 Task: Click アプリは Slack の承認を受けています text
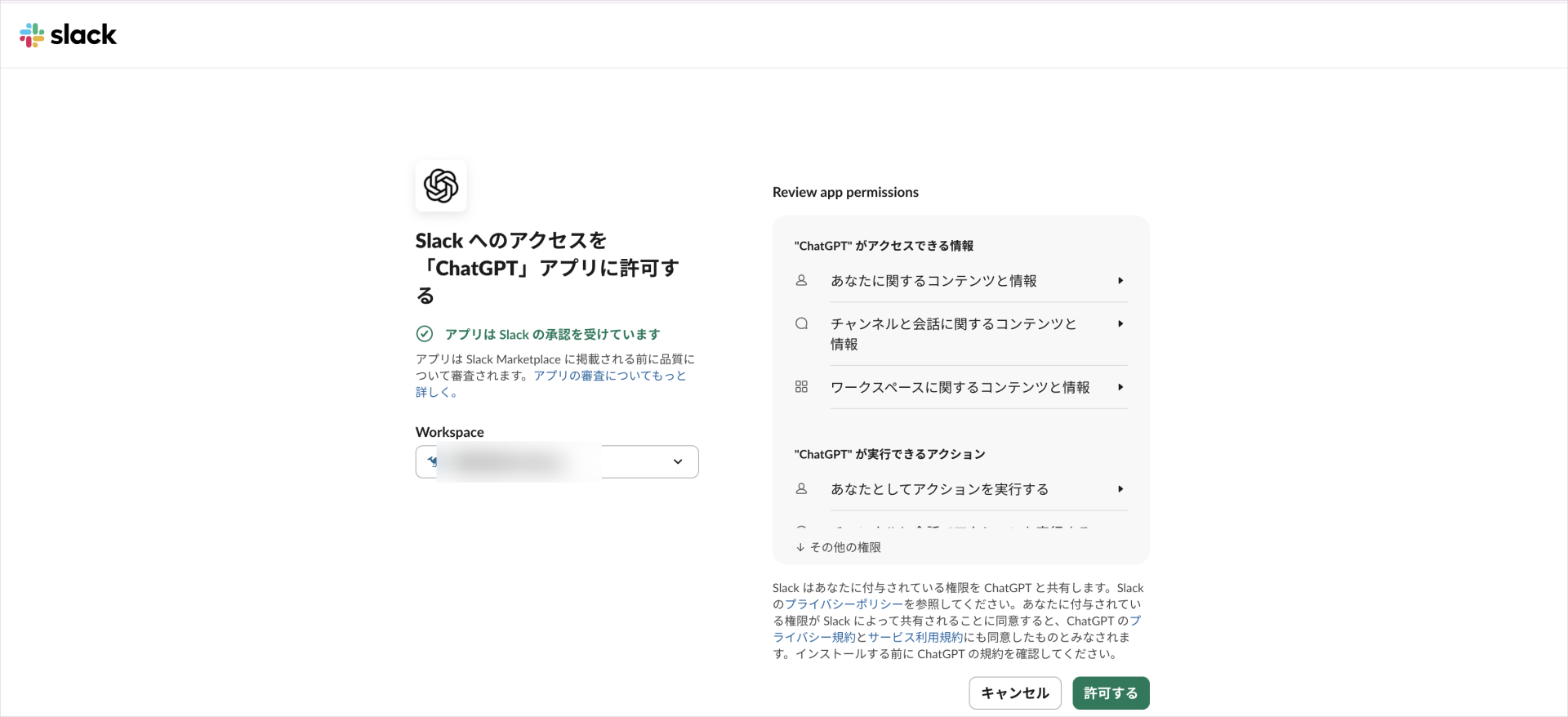552,334
